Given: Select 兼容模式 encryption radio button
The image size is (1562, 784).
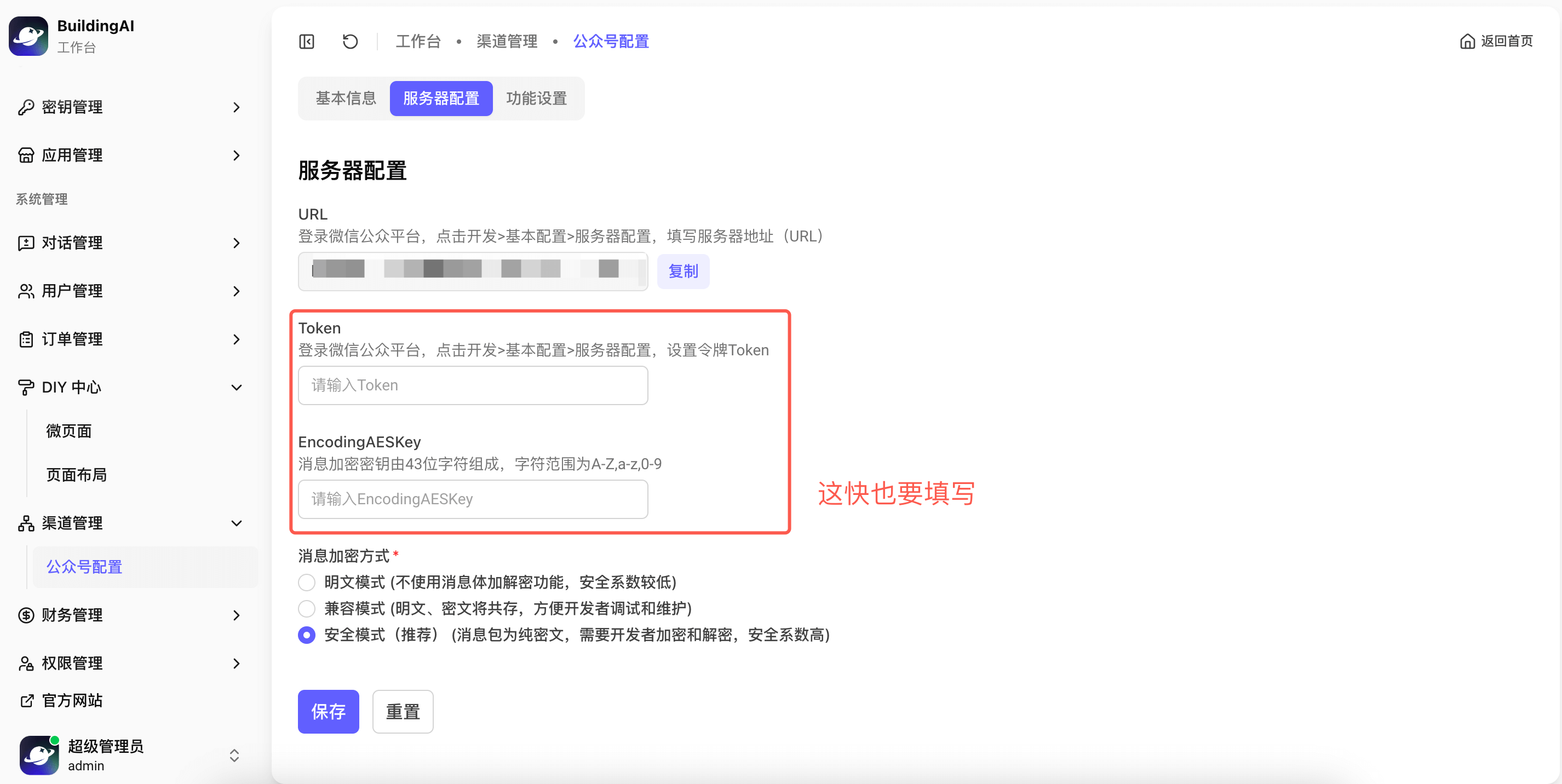Looking at the screenshot, I should pyautogui.click(x=307, y=609).
